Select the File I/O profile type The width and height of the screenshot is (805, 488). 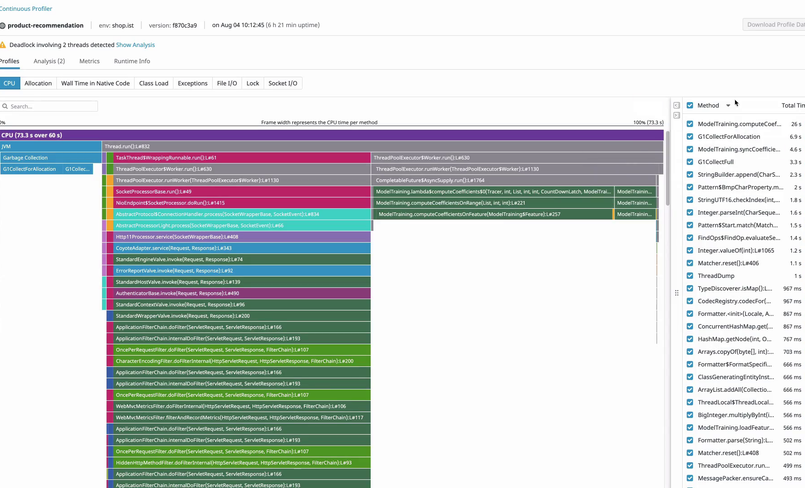coord(227,83)
